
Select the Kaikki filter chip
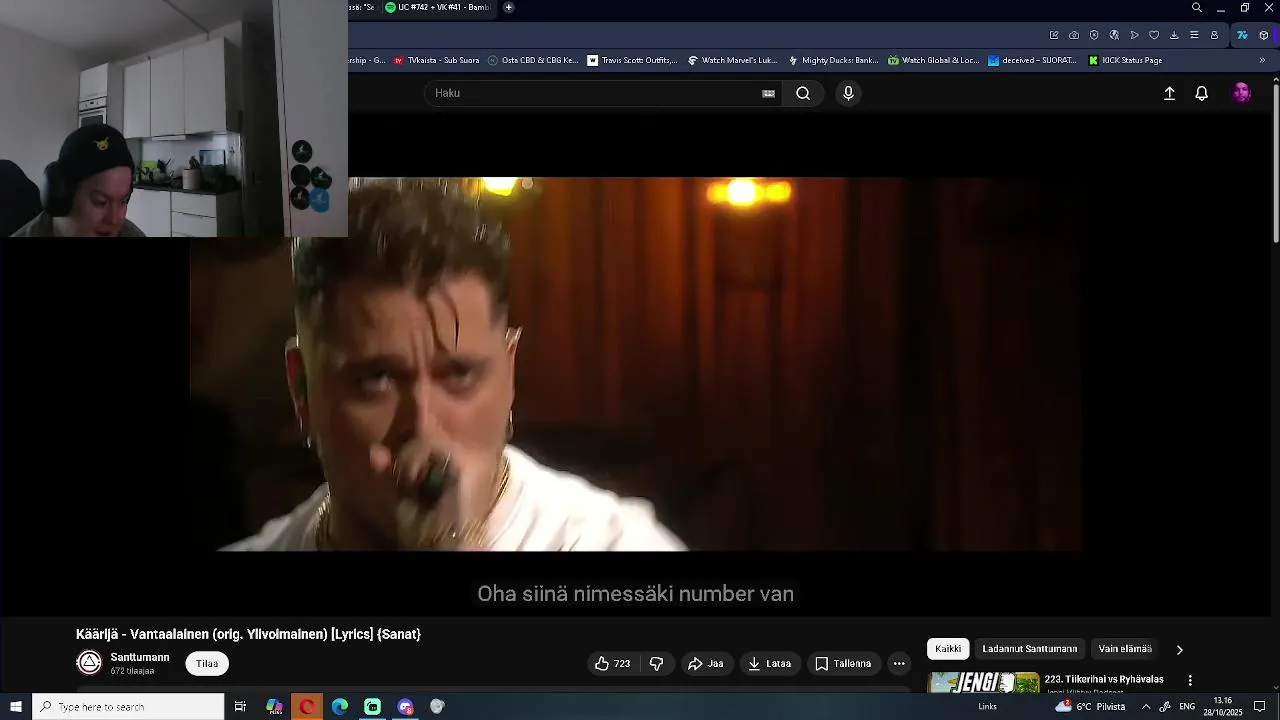pos(948,649)
